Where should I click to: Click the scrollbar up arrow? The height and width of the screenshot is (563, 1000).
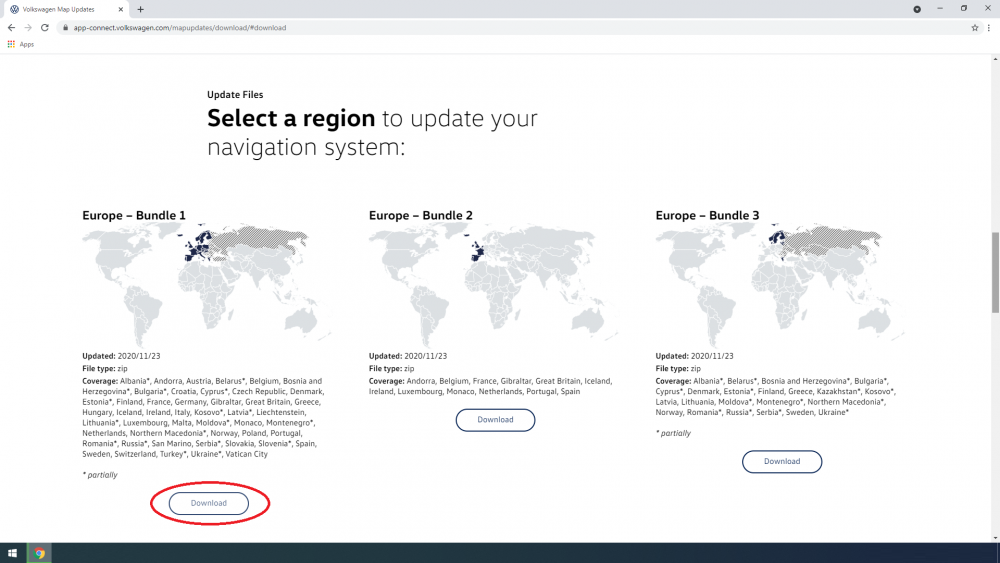point(995,59)
